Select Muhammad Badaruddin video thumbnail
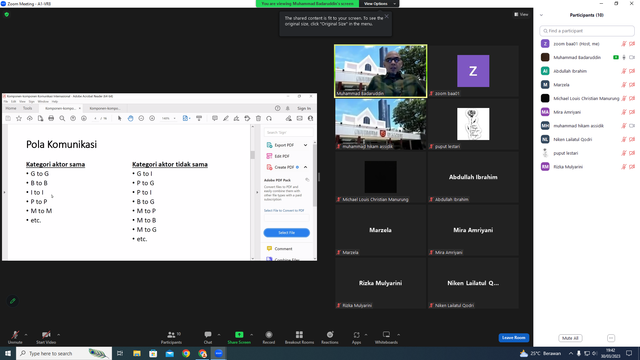 pyautogui.click(x=380, y=71)
